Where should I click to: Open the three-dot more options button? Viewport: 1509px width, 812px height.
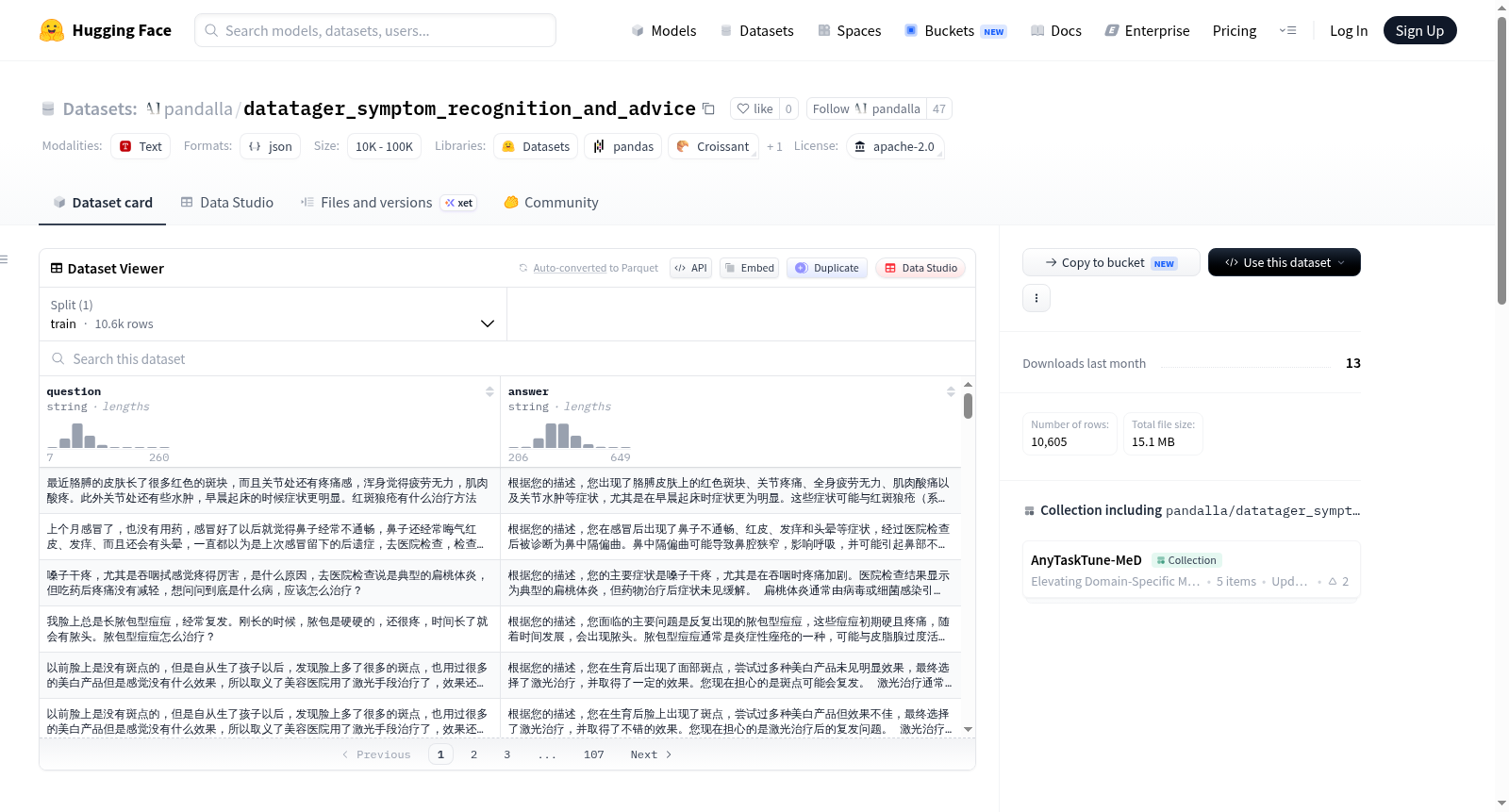(1036, 298)
